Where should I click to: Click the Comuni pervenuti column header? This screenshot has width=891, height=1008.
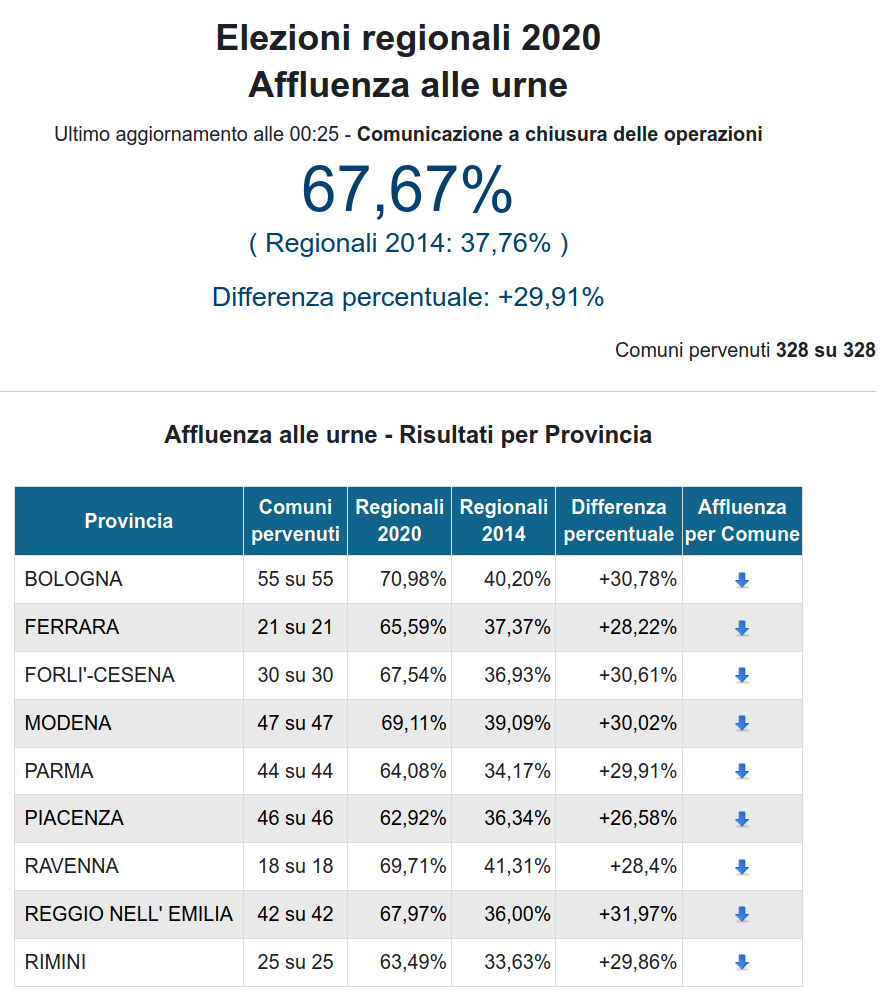click(x=296, y=521)
